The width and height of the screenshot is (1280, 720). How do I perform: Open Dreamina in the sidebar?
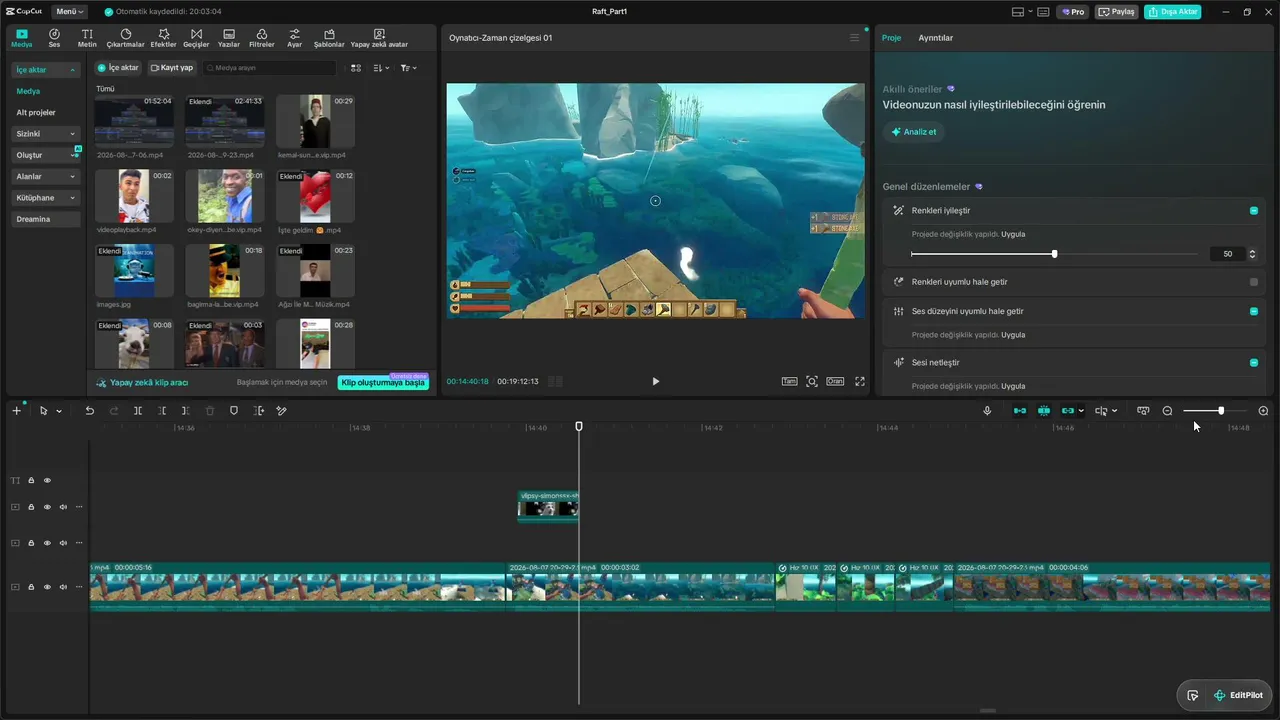pyautogui.click(x=46, y=219)
